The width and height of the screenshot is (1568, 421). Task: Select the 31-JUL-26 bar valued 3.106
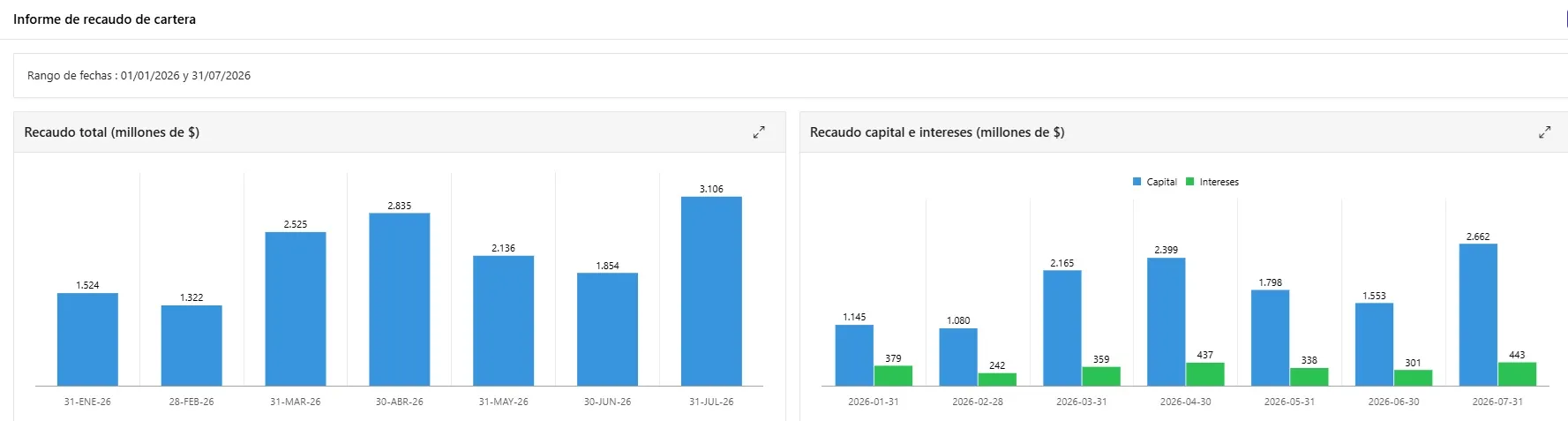(711, 291)
